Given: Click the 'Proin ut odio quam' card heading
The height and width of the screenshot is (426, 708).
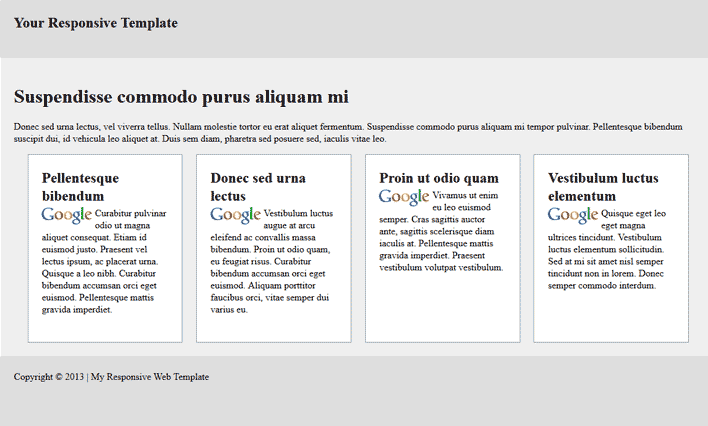Looking at the screenshot, I should 439,178.
